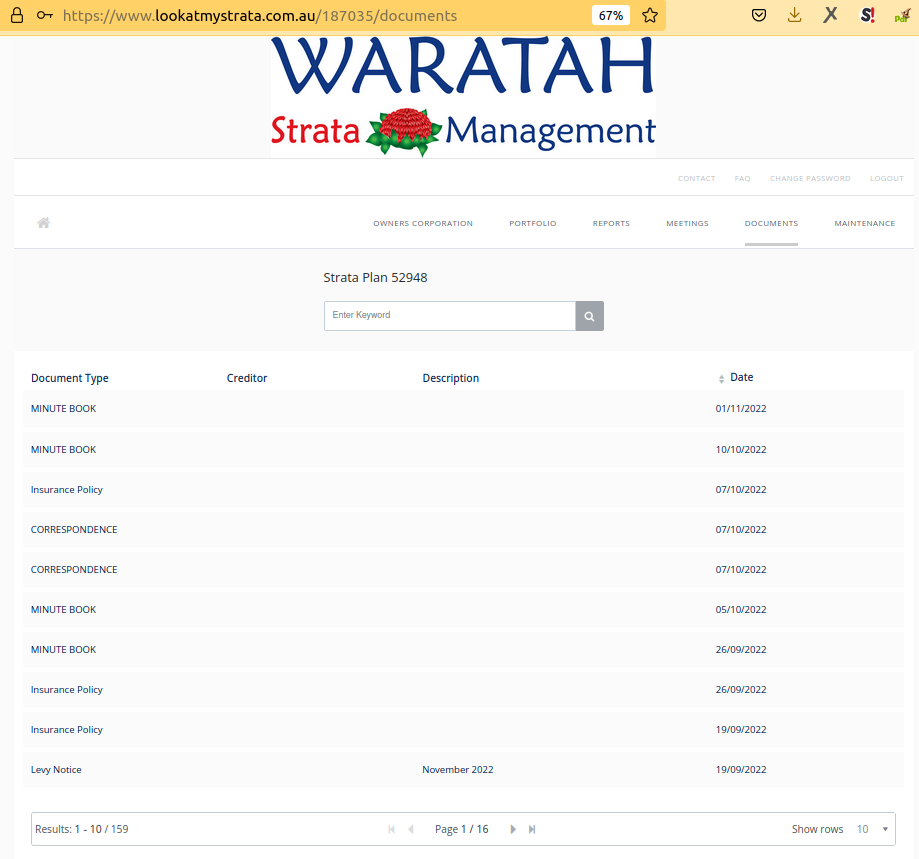Viewport: 919px width, 859px height.
Task: Open browser downloads arrow icon
Action: pyautogui.click(x=794, y=15)
